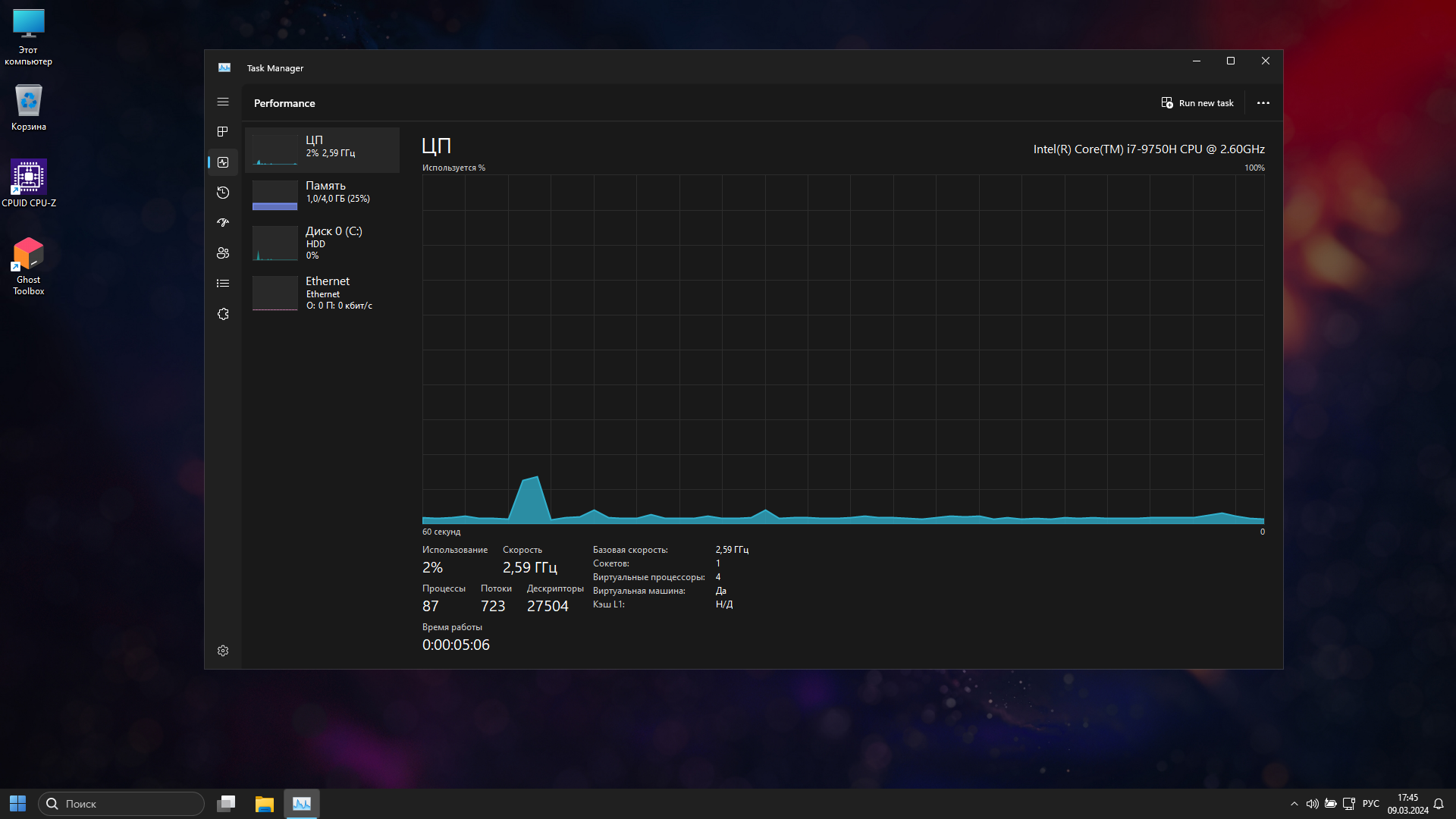Screen dimensions: 1456x819
Task: Select the Диск 0 (C:) item
Action: coord(322,243)
